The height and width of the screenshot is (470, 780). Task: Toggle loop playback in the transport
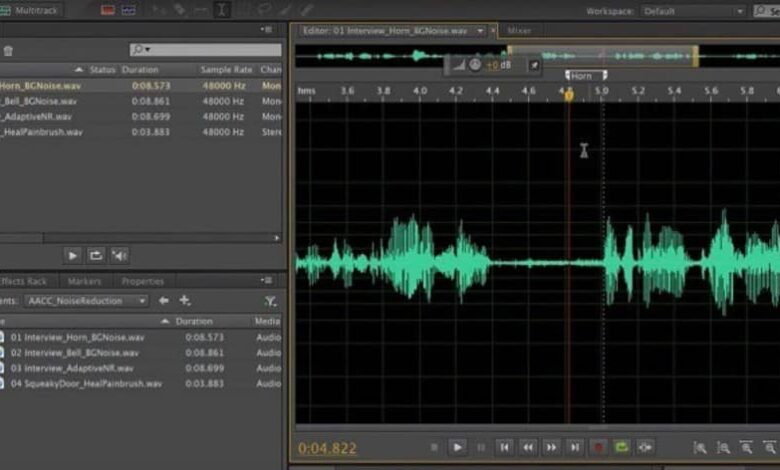(x=622, y=448)
